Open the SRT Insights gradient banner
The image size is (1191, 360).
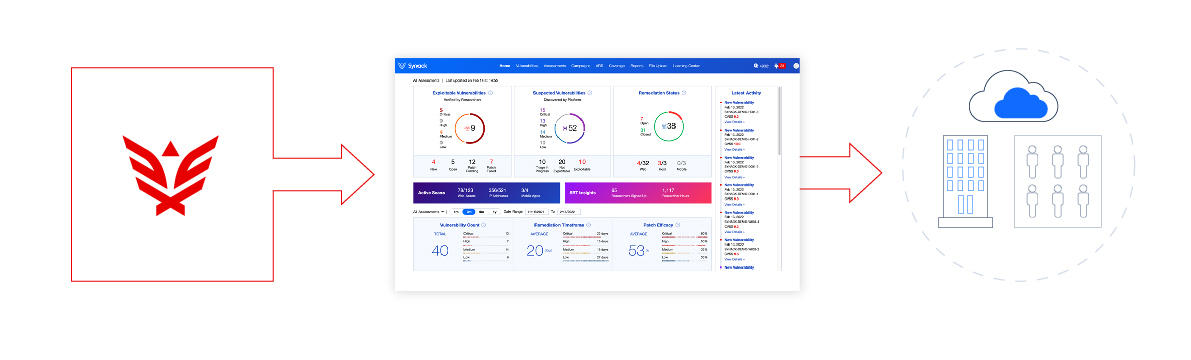(x=638, y=193)
